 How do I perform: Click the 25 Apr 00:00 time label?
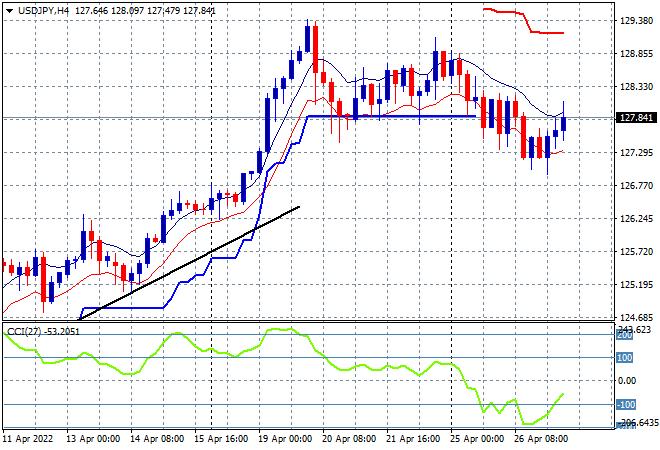[476, 439]
